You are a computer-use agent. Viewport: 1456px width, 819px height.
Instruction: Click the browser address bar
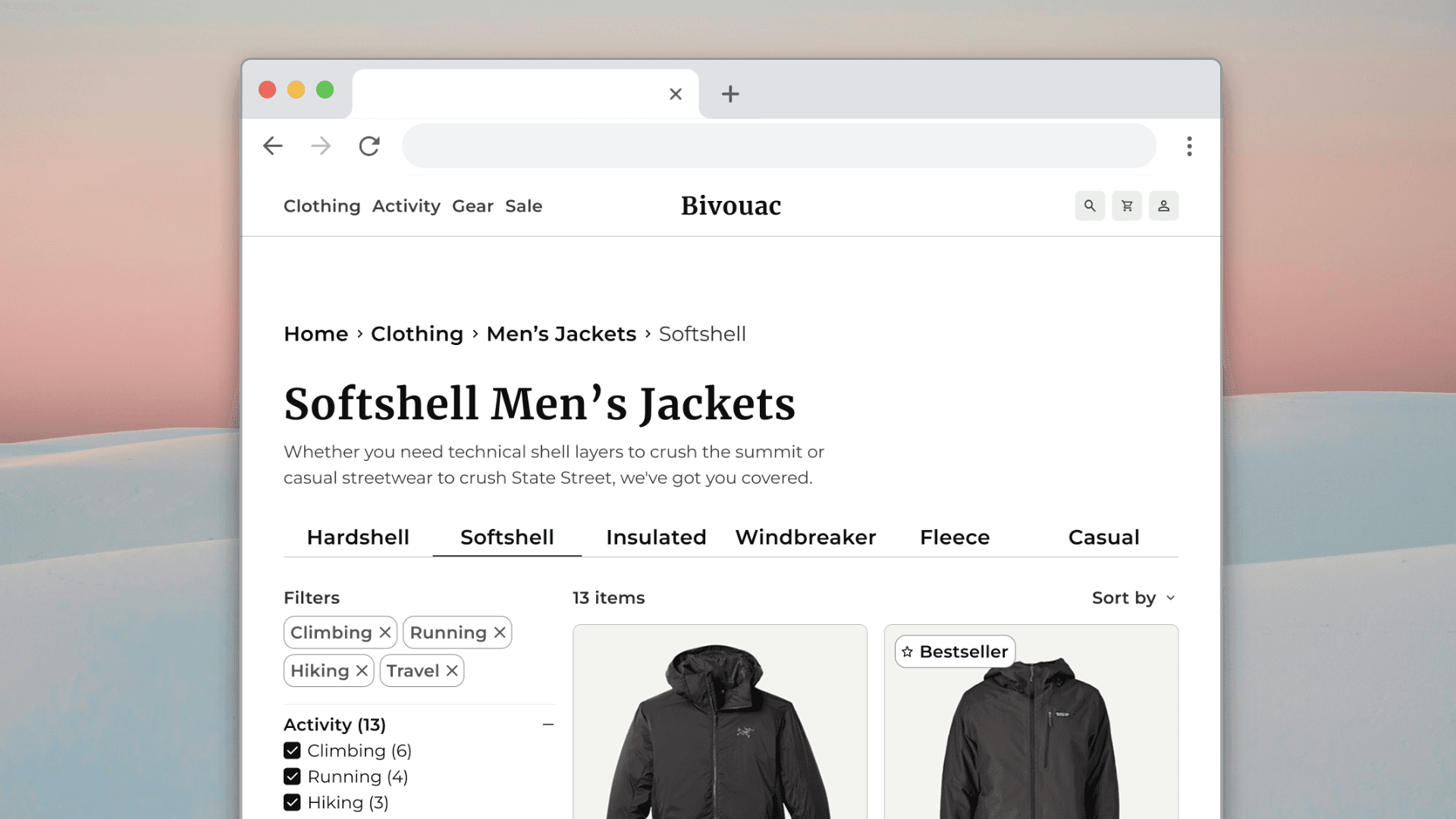click(x=778, y=146)
